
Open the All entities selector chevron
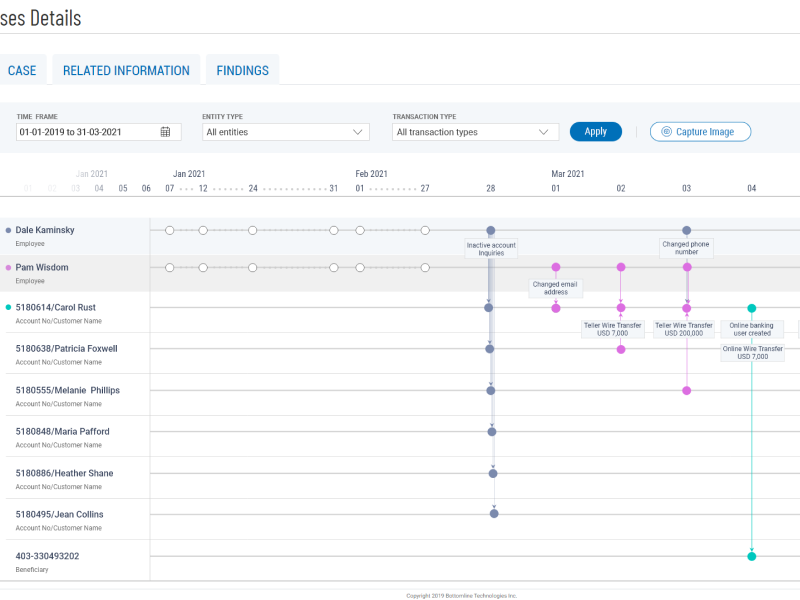point(359,131)
